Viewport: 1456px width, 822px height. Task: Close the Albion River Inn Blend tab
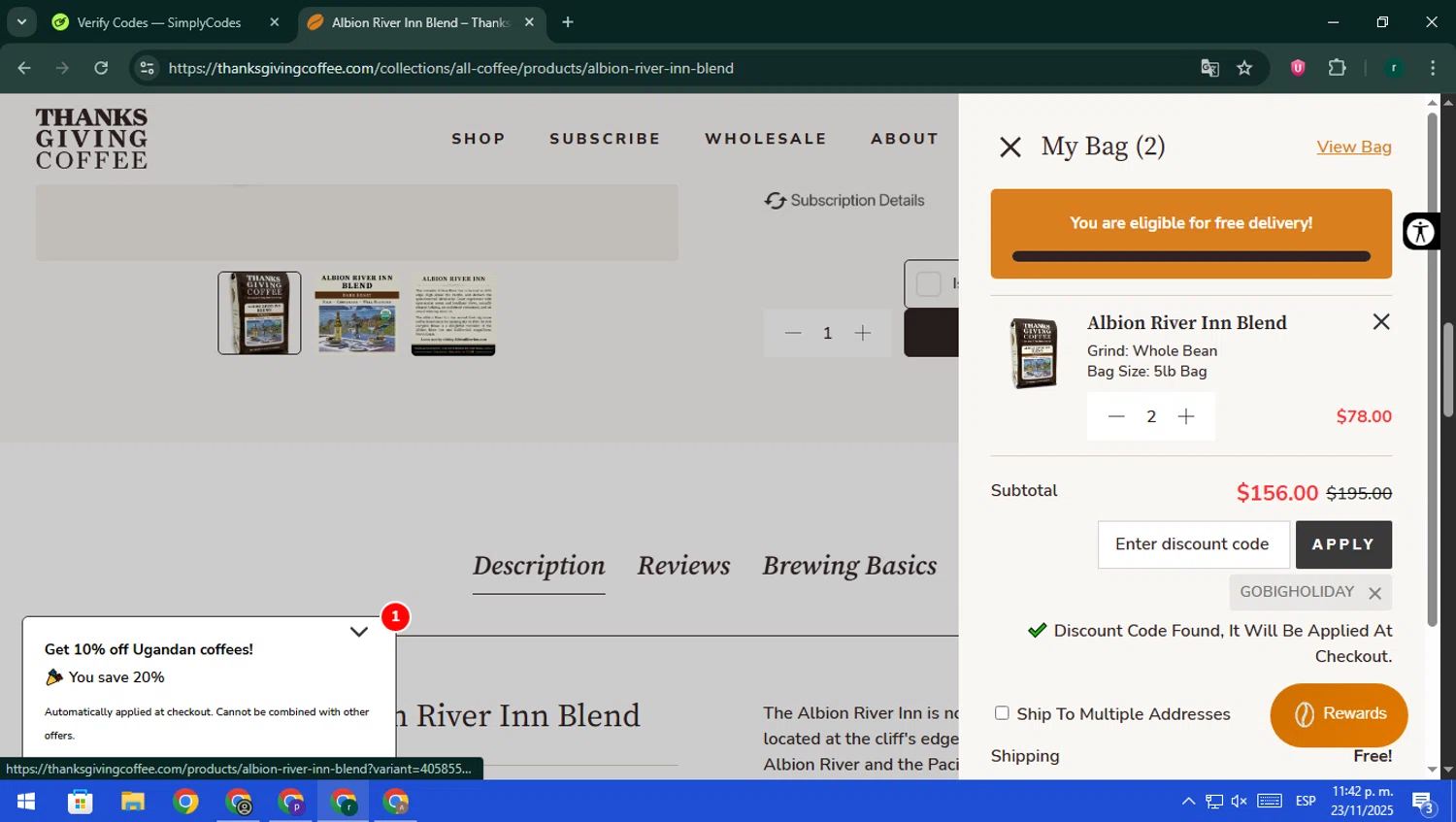coord(529,22)
